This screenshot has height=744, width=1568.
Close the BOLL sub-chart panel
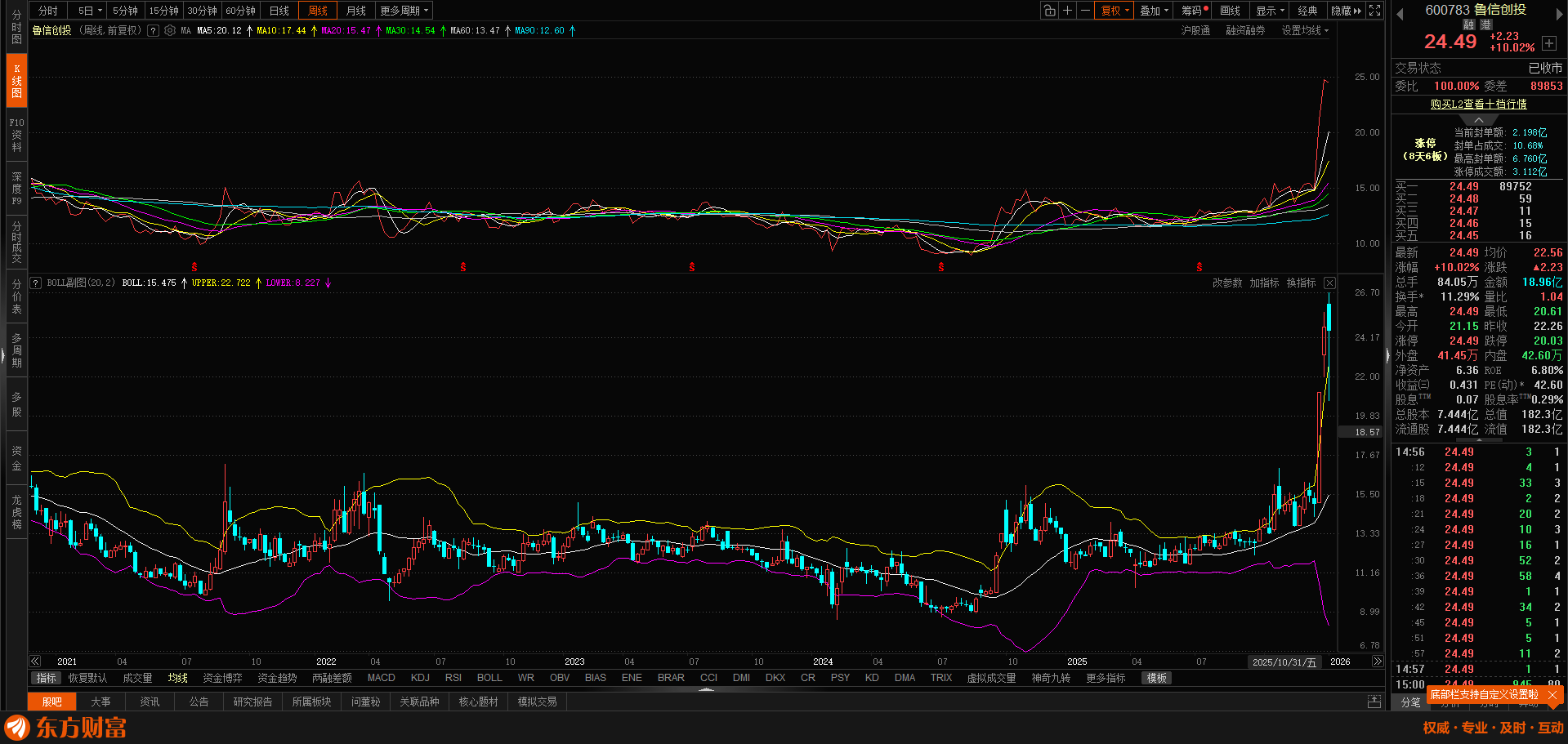(1329, 283)
